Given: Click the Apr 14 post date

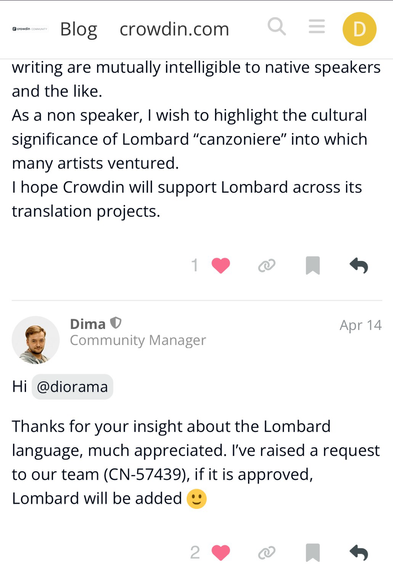Looking at the screenshot, I should [361, 325].
